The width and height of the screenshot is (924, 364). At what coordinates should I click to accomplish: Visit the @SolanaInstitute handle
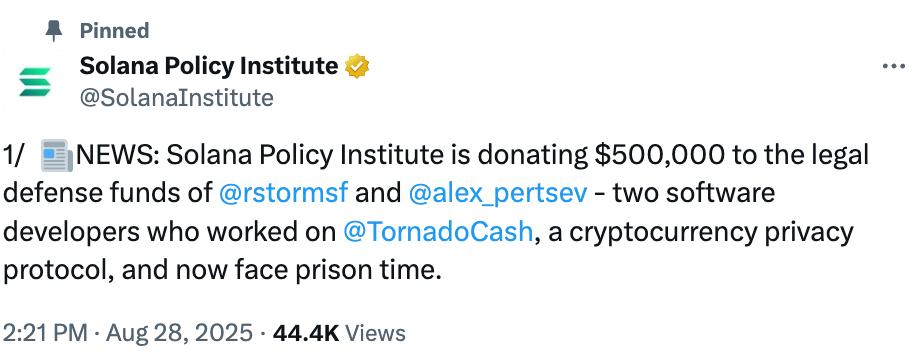pos(177,98)
